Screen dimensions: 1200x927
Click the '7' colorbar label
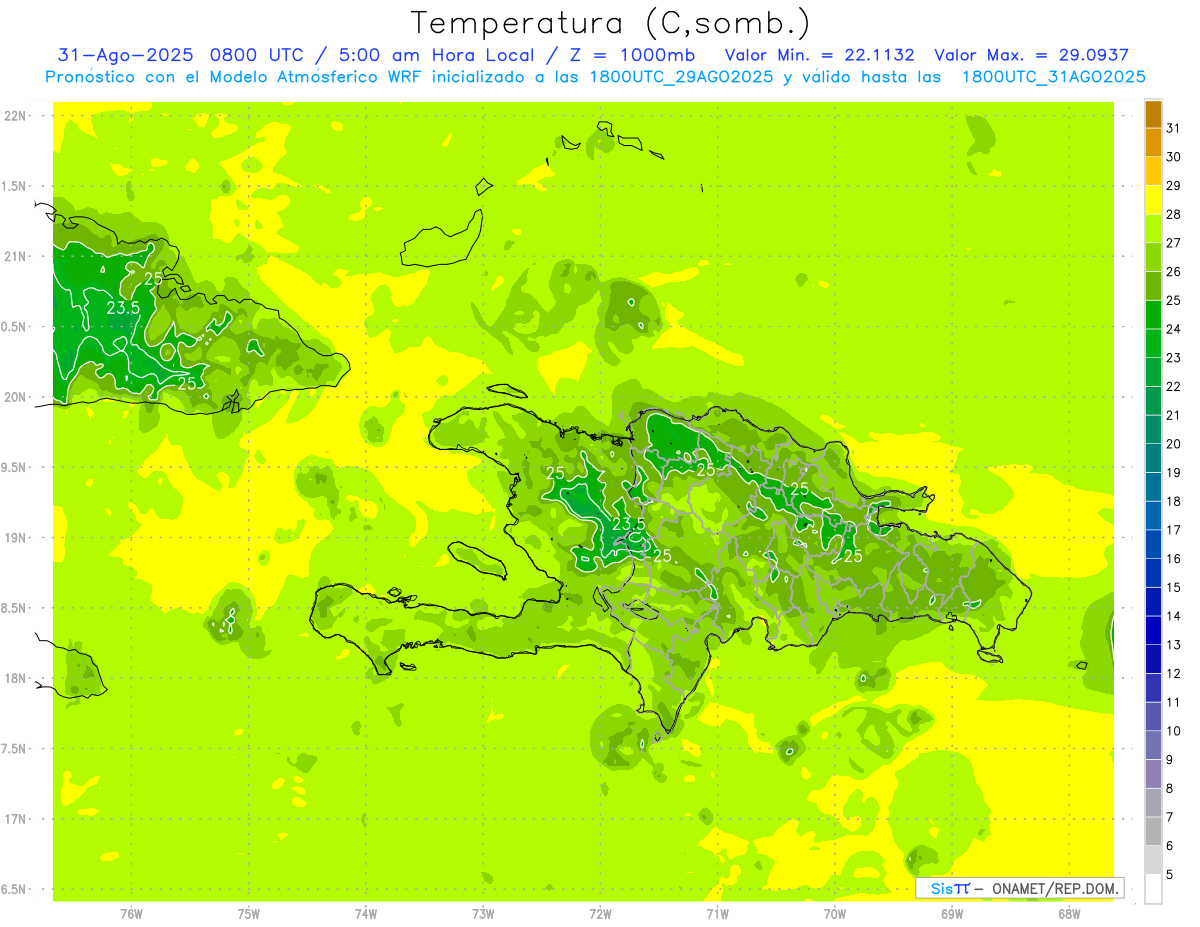click(x=1169, y=817)
